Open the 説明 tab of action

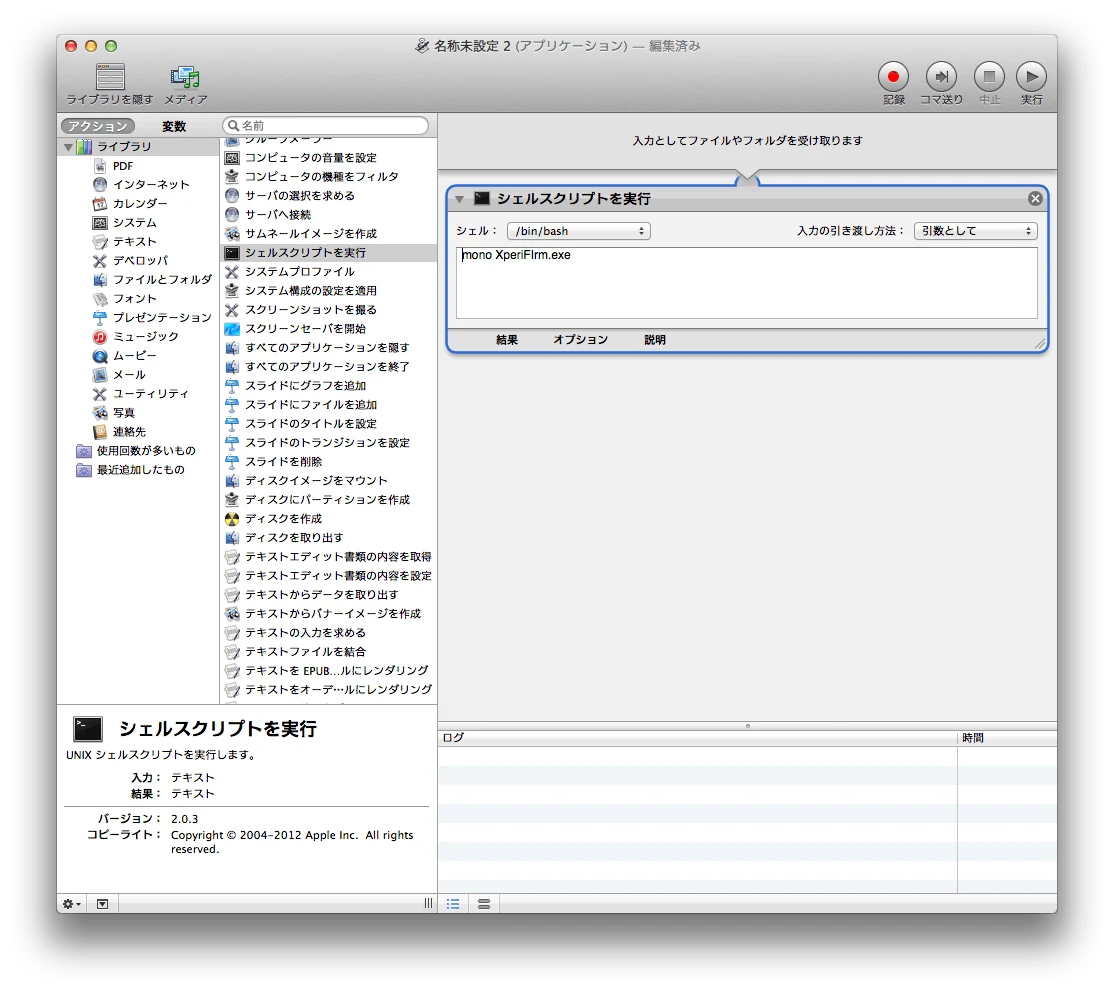coord(655,340)
